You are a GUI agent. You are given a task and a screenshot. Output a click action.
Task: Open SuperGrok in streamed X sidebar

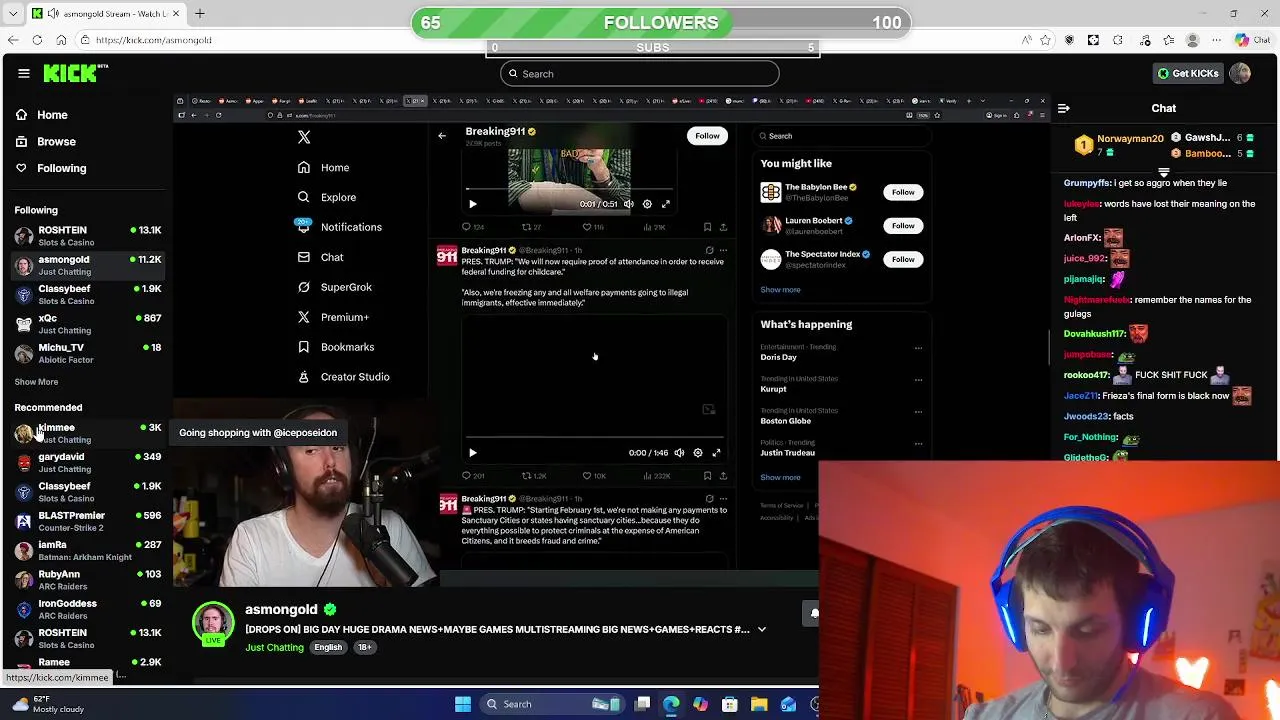pos(335,287)
